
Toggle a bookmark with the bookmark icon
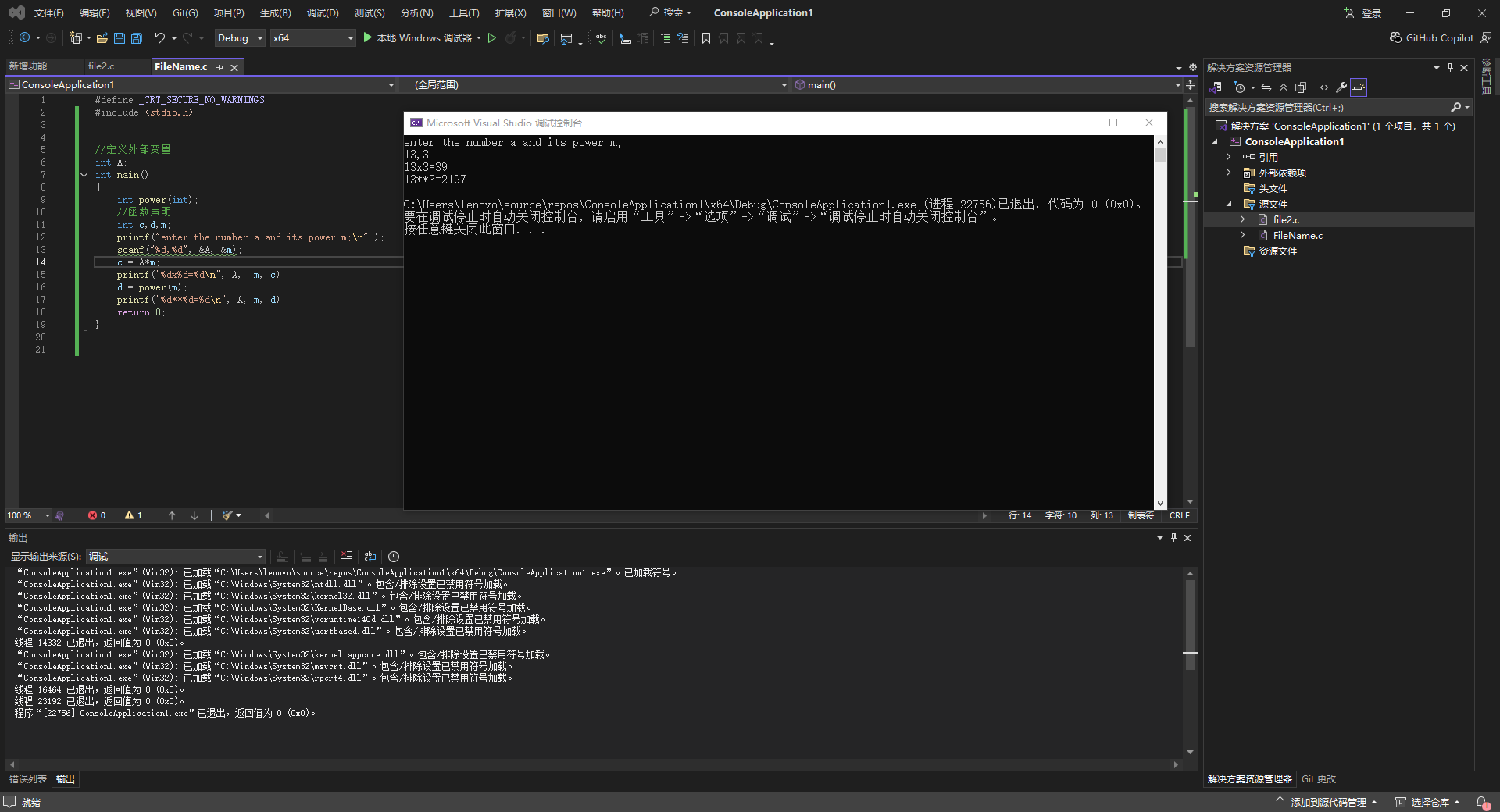tap(706, 37)
